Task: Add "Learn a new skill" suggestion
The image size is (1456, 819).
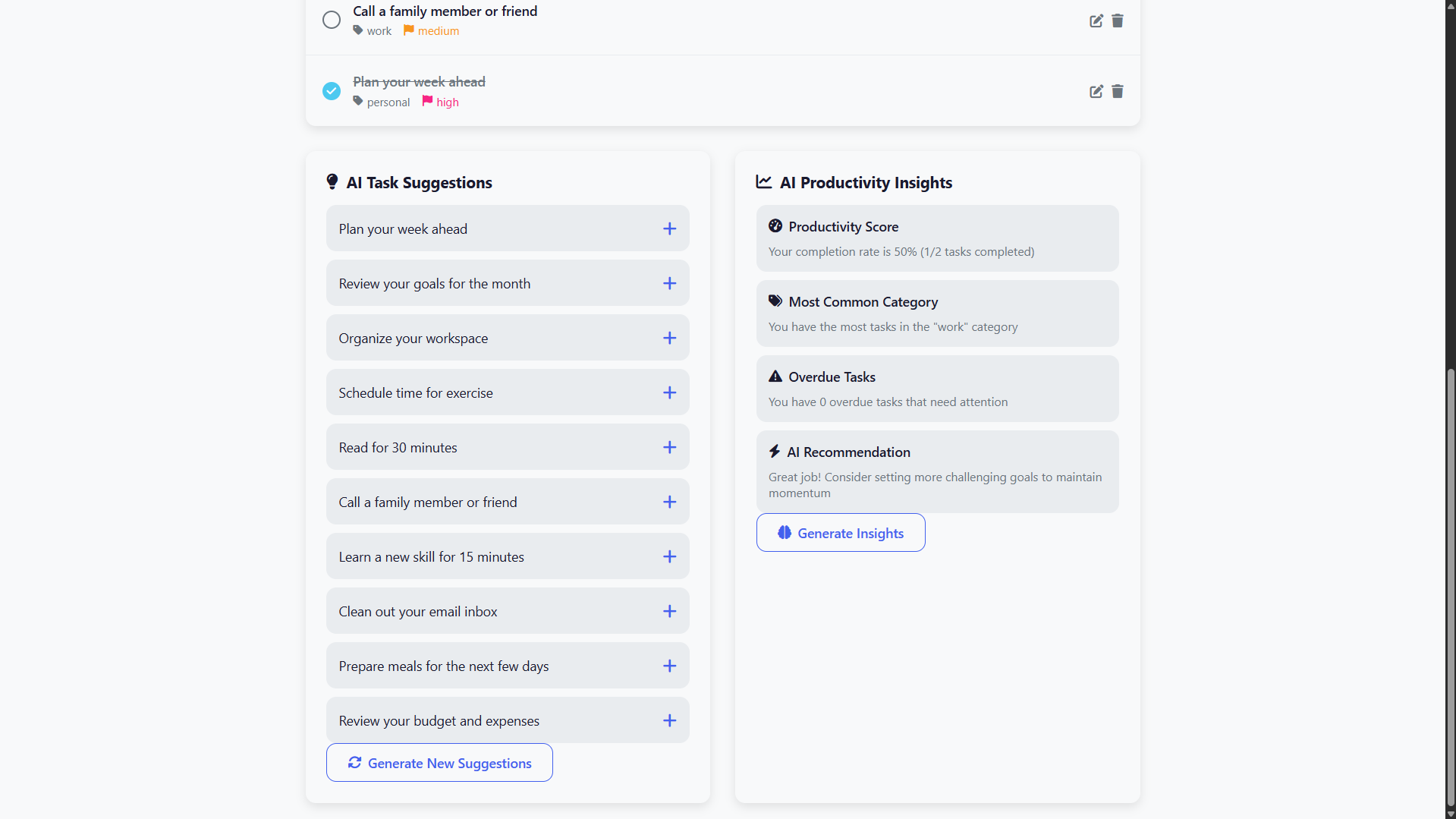Action: (x=669, y=556)
